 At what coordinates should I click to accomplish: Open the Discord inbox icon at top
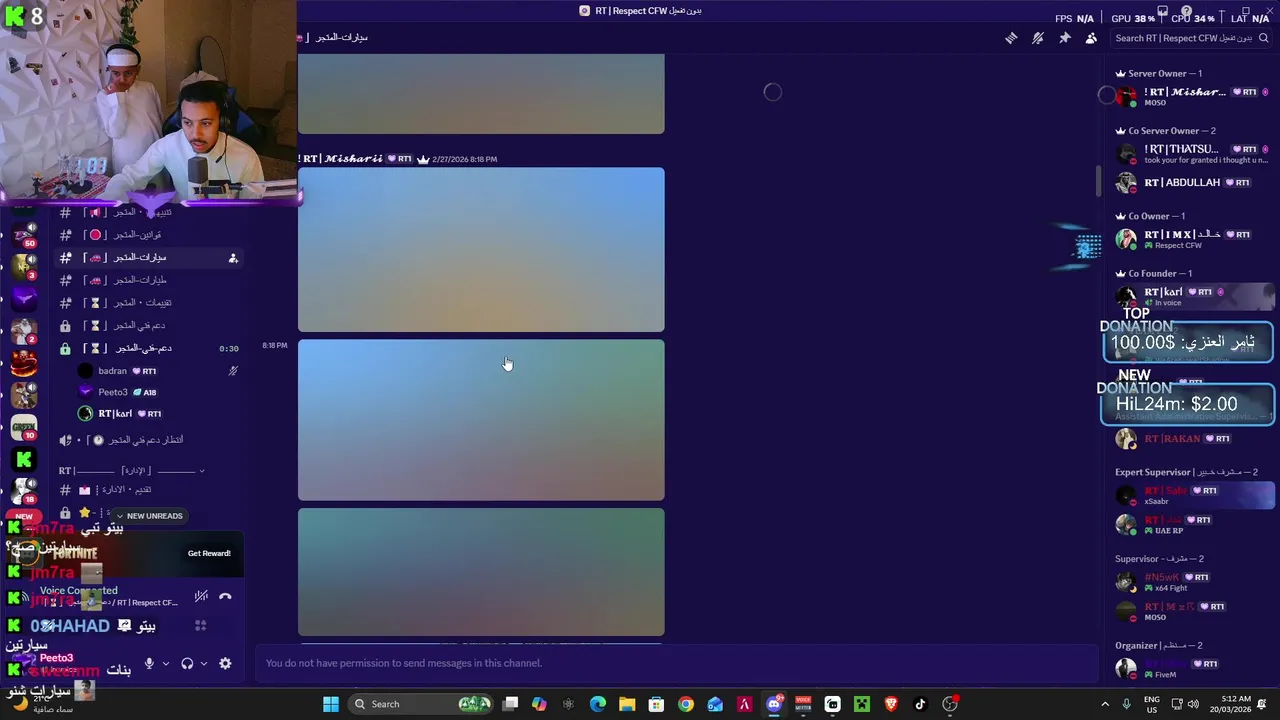coord(1162,12)
